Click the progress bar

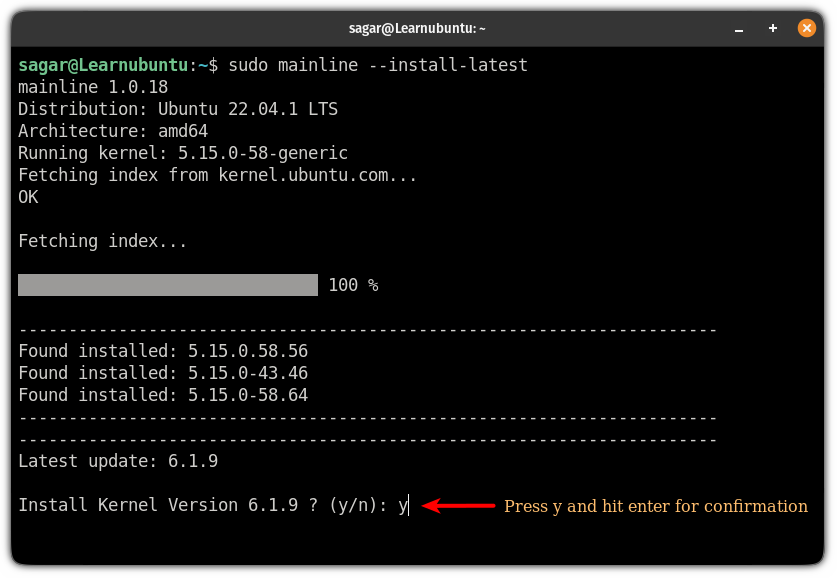[167, 284]
